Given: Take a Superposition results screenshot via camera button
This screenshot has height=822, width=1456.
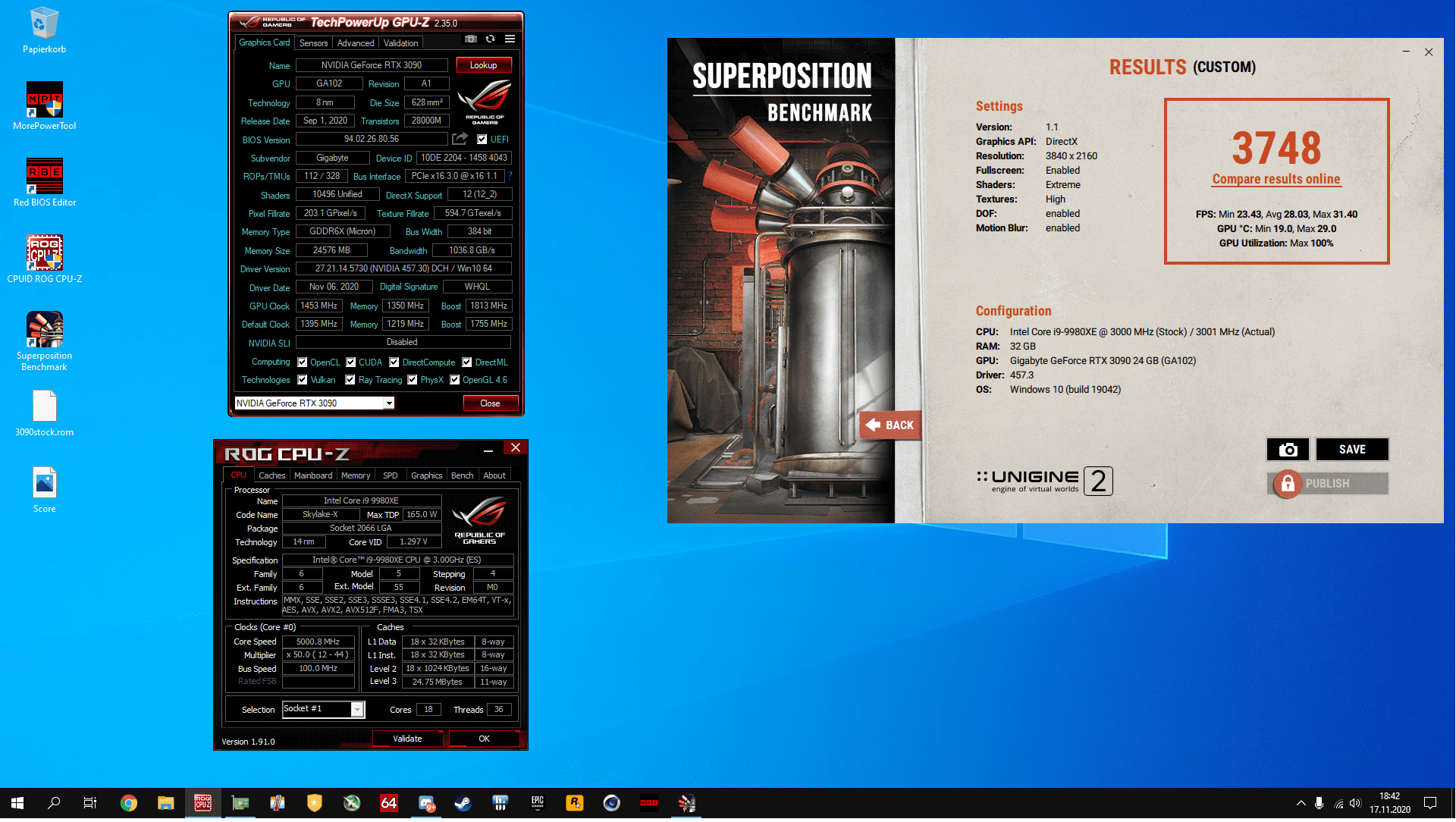Looking at the screenshot, I should pos(1288,450).
